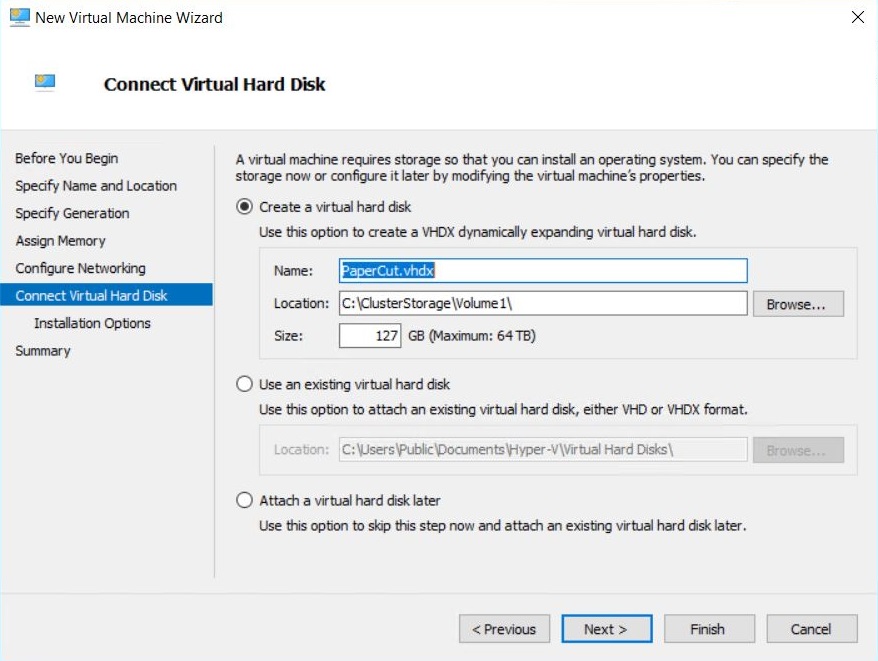The image size is (878, 661).
Task: Select Create a virtual hard disk option
Action: [x=244, y=207]
